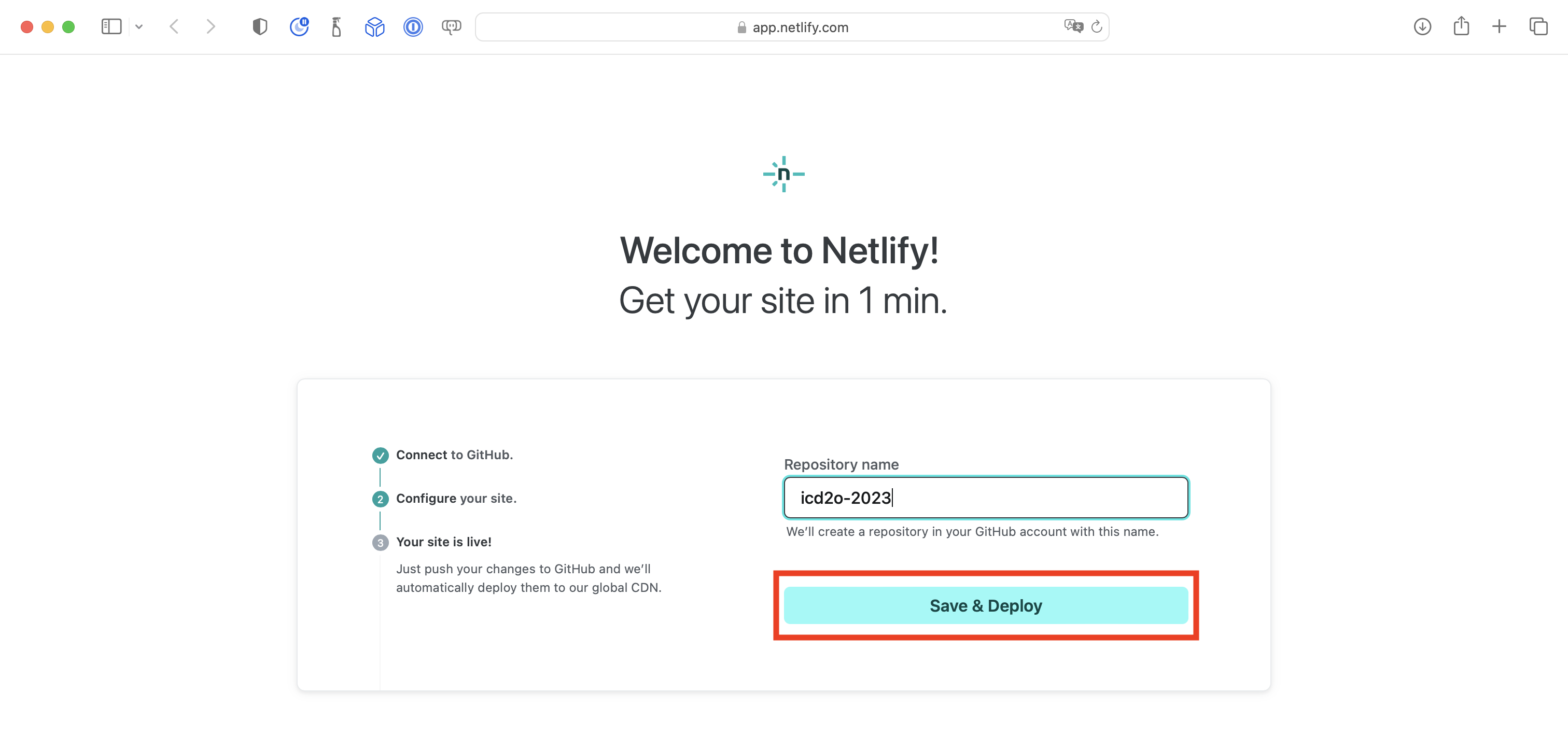Click the 'Configure your site.' text

[456, 499]
